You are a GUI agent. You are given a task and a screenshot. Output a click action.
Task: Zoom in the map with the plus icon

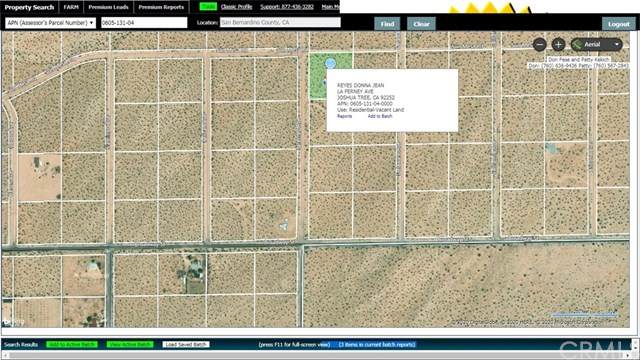[x=558, y=44]
